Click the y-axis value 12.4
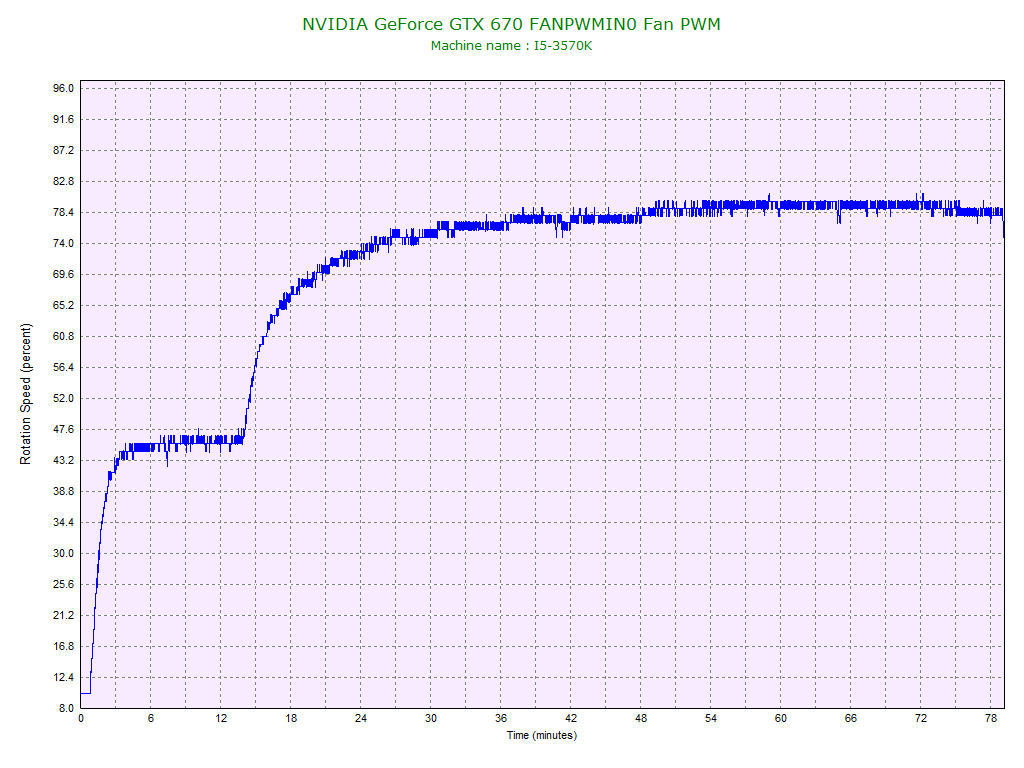Image resolution: width=1024 pixels, height=768 pixels. 63,678
